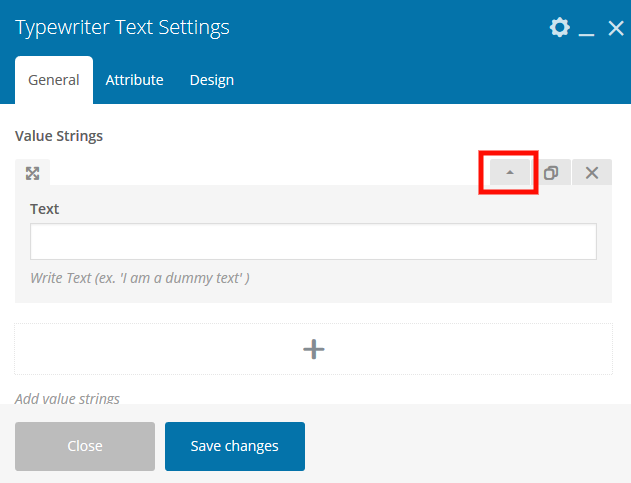This screenshot has width=631, height=483.
Task: Delete the value string item
Action: point(591,173)
